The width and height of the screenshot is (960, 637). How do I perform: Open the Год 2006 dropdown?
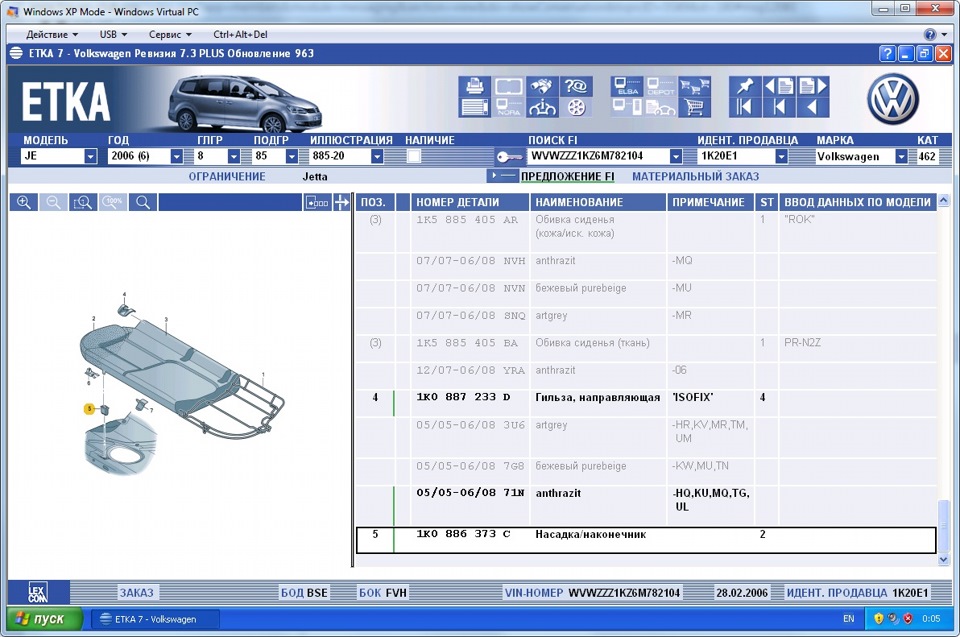[176, 156]
